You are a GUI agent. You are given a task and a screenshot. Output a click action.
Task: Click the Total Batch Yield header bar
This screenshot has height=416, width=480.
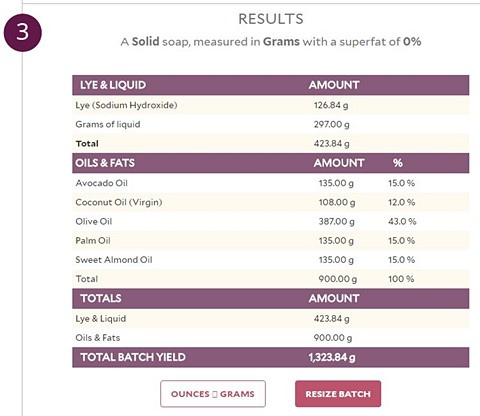click(271, 357)
